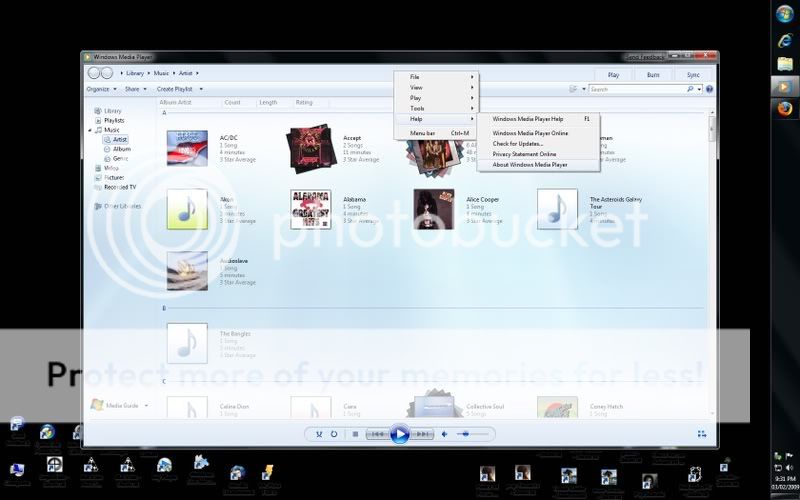Select Album under Music

[x=117, y=149]
